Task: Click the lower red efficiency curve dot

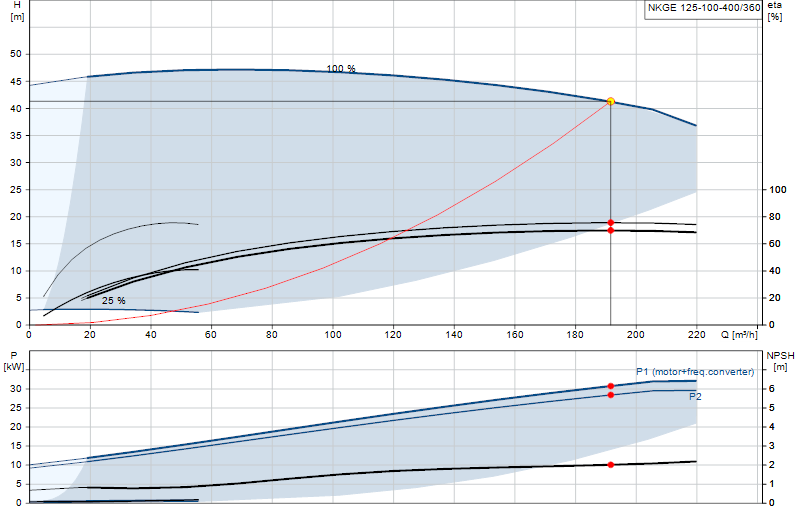Action: coord(611,231)
